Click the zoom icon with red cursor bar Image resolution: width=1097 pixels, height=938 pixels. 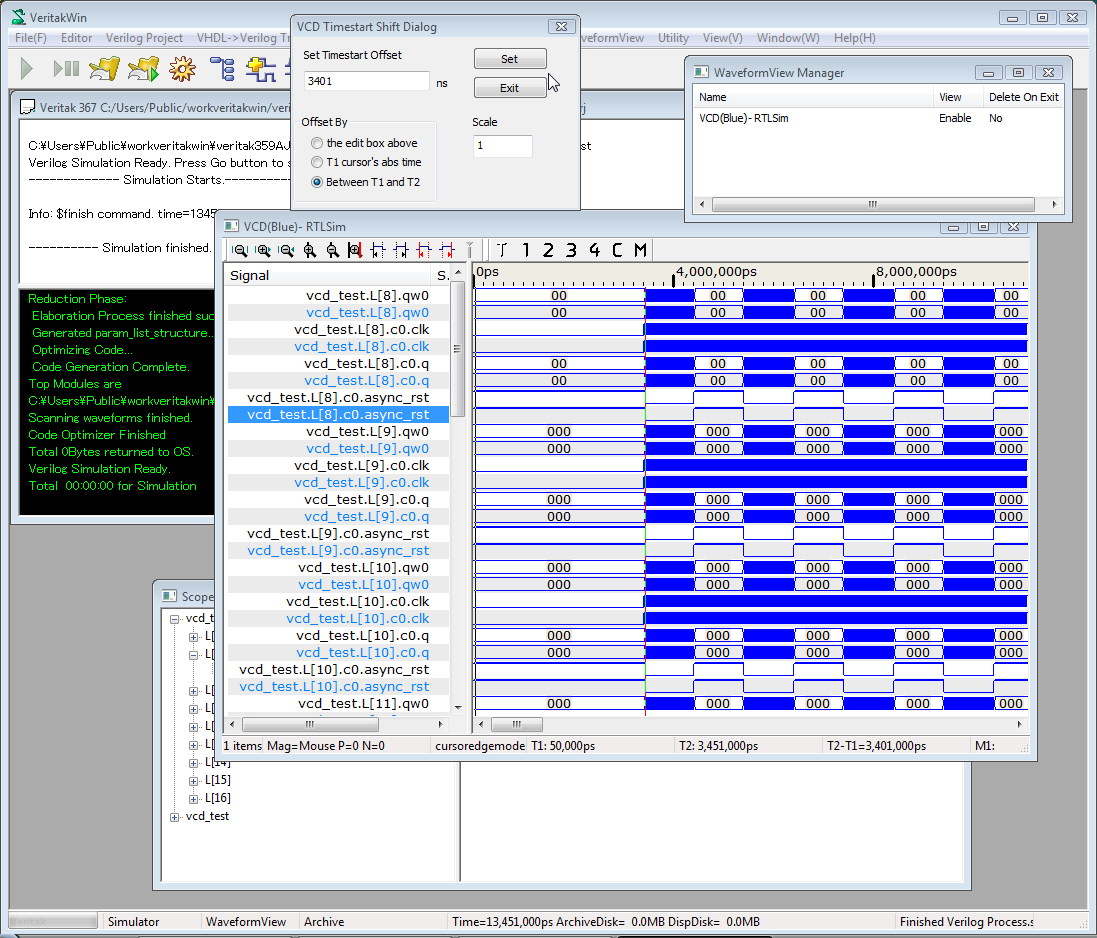[355, 250]
